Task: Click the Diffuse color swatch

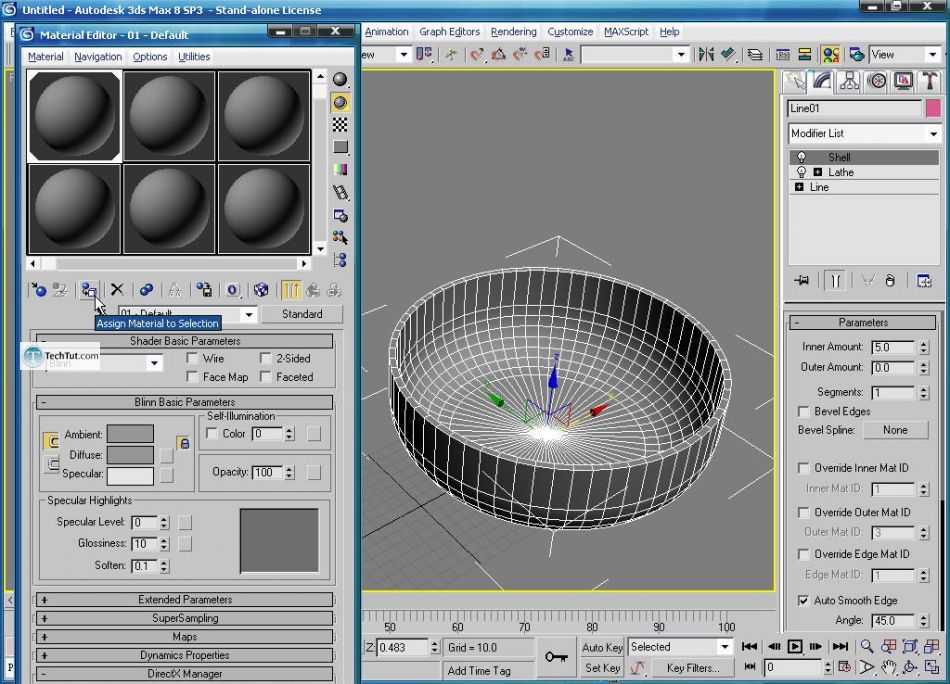Action: (x=130, y=455)
